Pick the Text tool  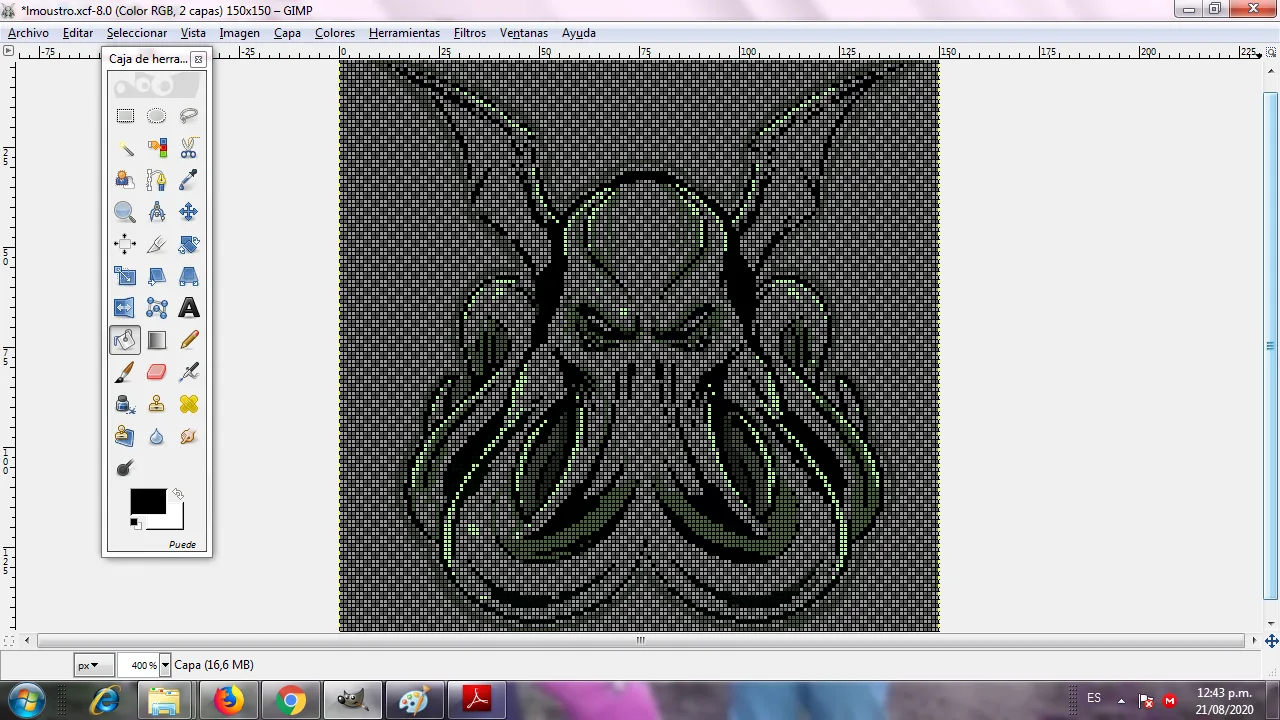click(x=189, y=308)
